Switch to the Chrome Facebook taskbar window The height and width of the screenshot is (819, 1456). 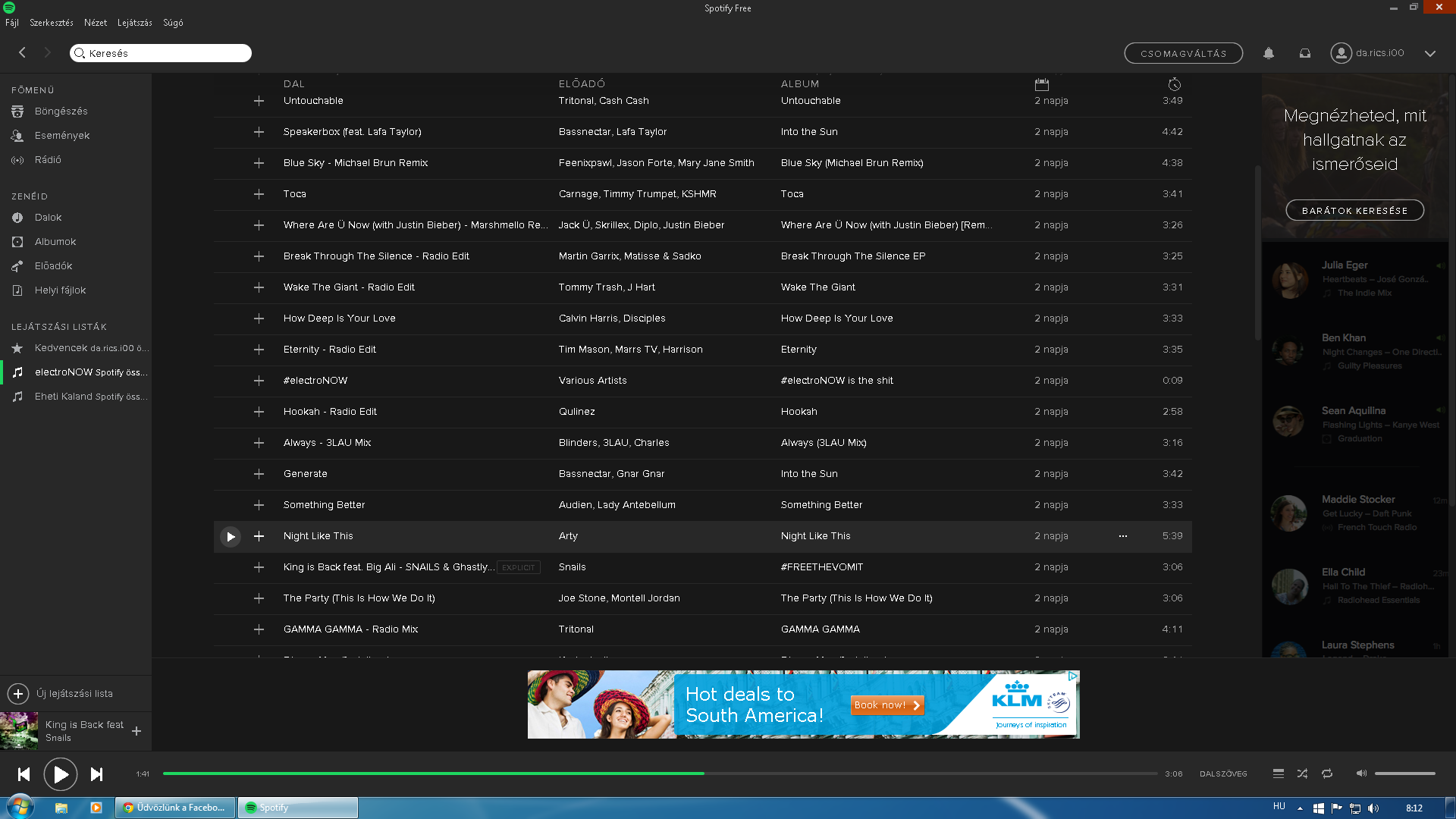point(176,808)
